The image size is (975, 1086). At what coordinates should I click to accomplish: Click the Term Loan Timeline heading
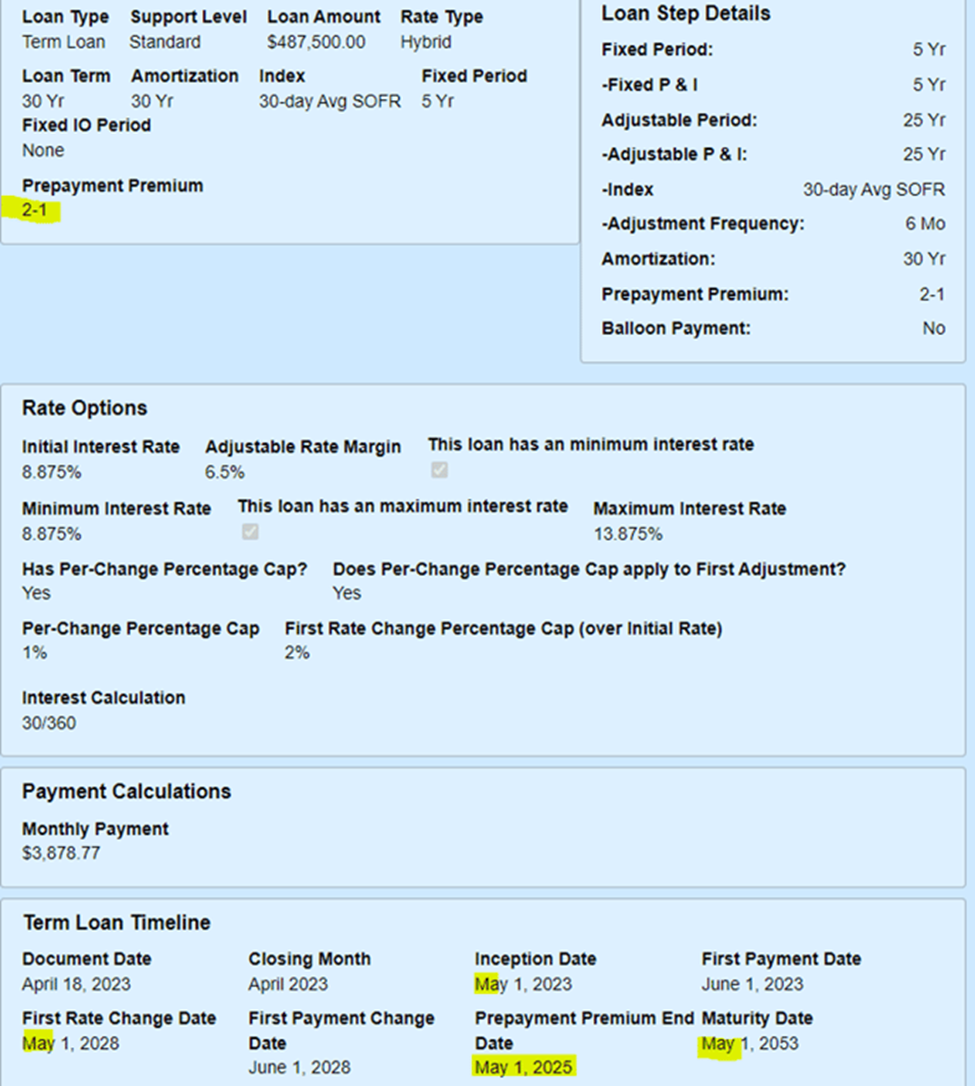click(116, 923)
